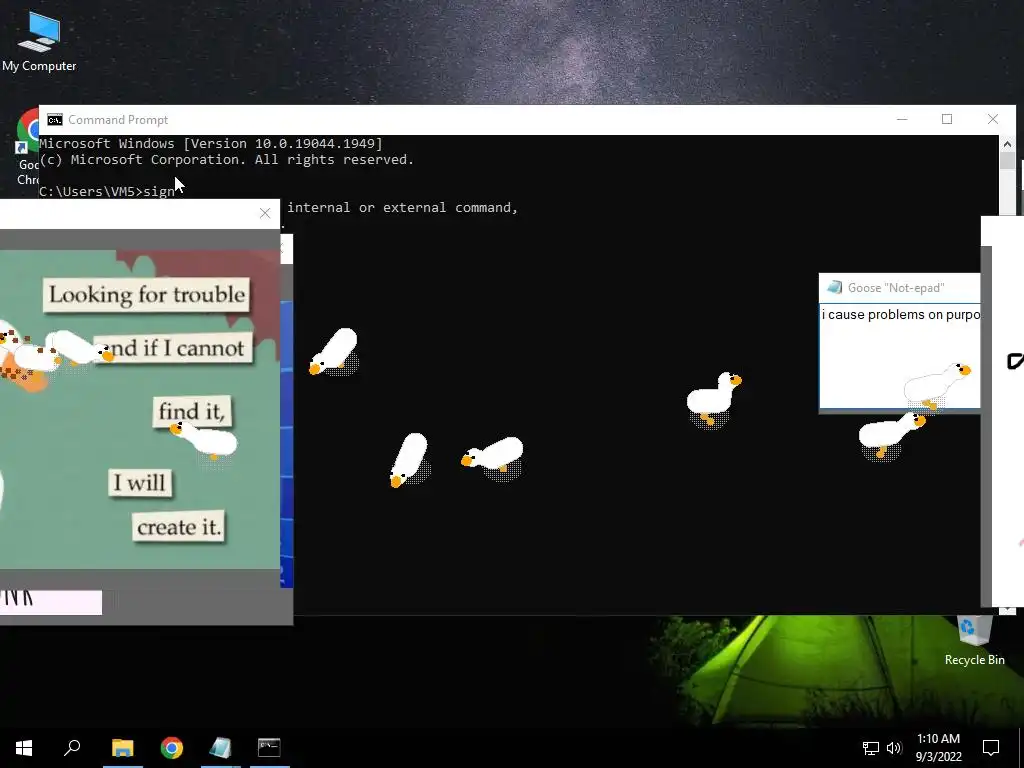Open File Explorer from the taskbar
This screenshot has height=768, width=1024.
(x=122, y=748)
